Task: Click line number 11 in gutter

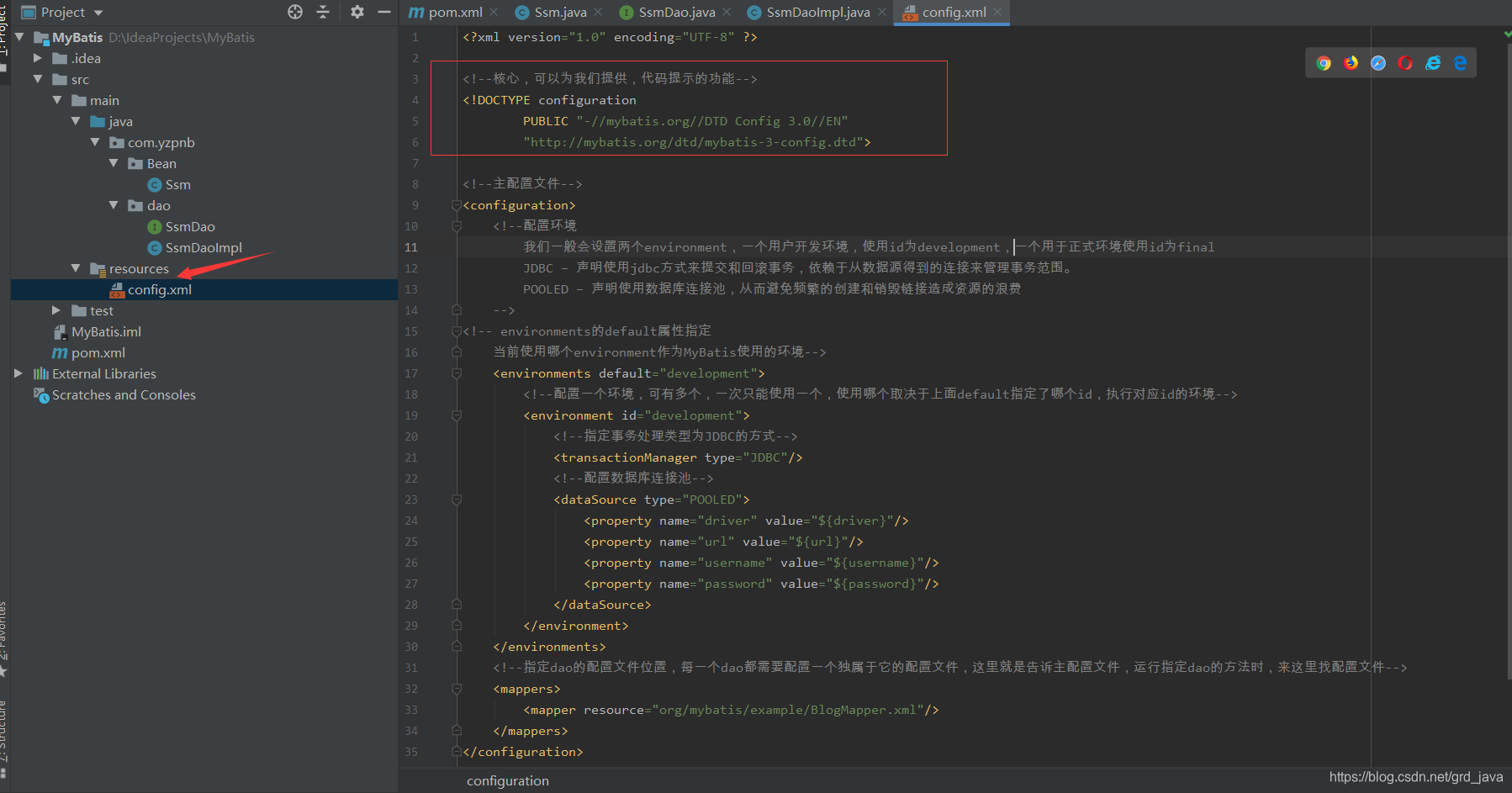Action: click(x=411, y=247)
